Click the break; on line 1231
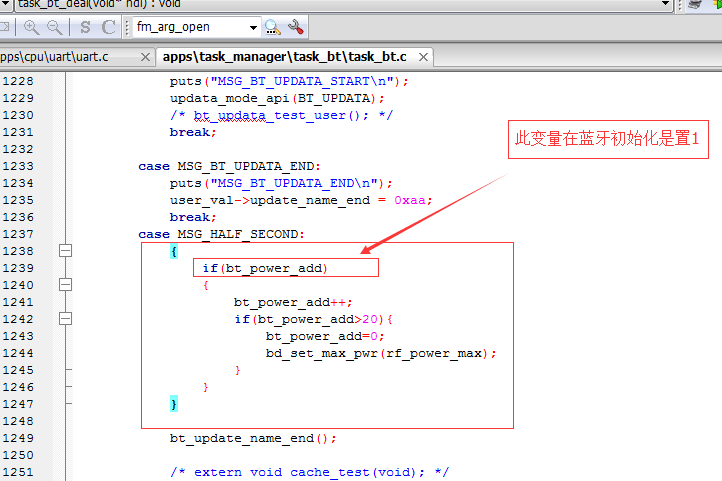Viewport: 722px width, 481px height. click(x=193, y=133)
